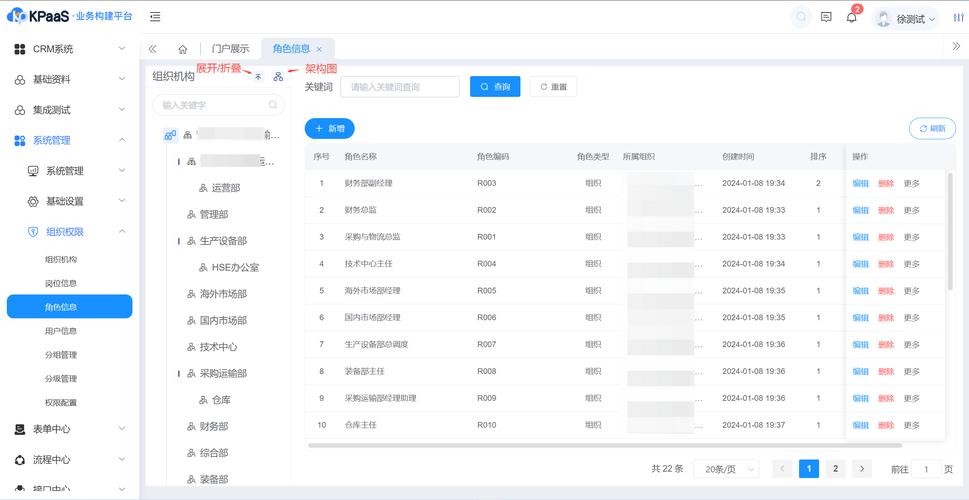Collapse the top-level 系统管理 menu chevron
The image size is (969, 500).
[122, 140]
